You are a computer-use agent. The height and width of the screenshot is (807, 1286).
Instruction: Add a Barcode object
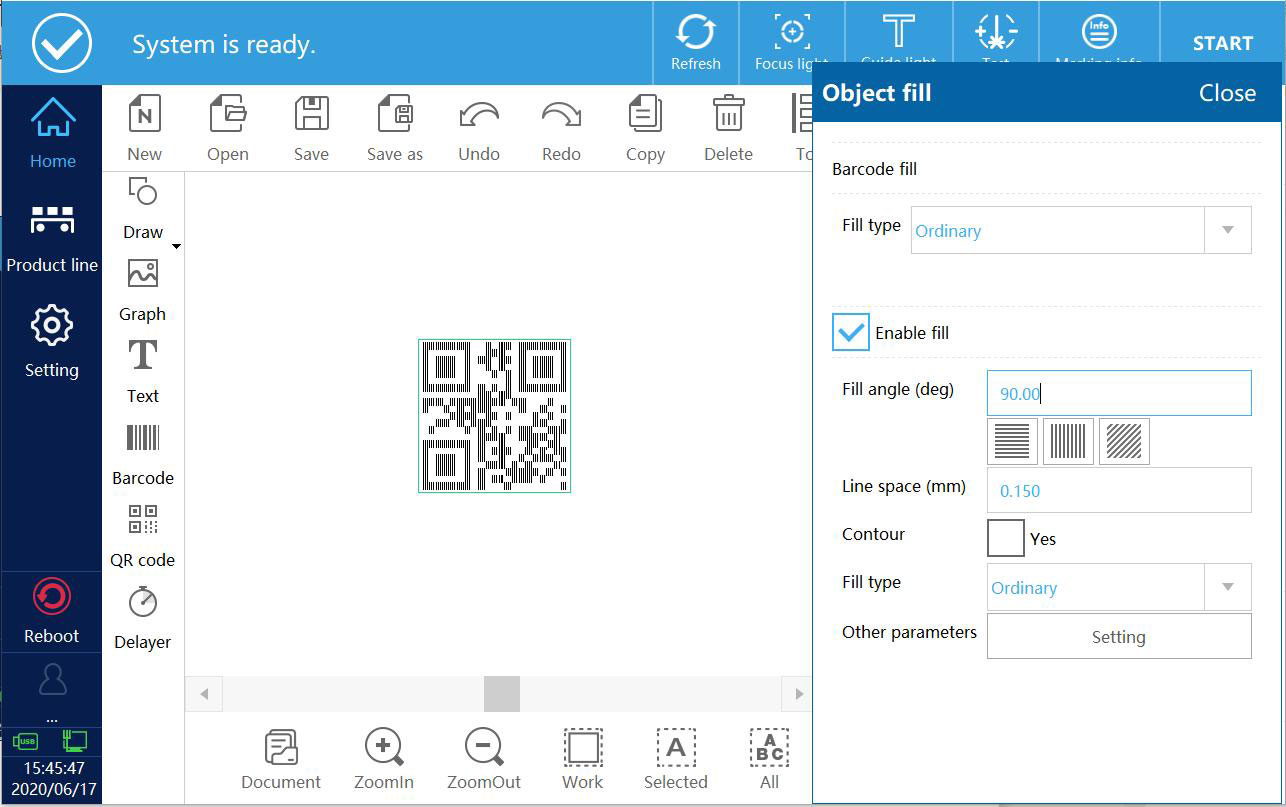[x=143, y=438]
